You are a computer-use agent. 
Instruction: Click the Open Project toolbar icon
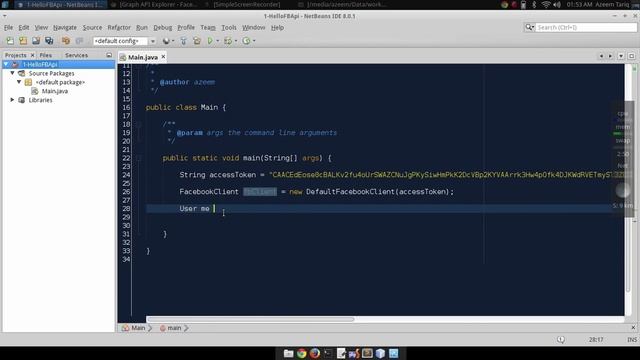[x=36, y=41]
